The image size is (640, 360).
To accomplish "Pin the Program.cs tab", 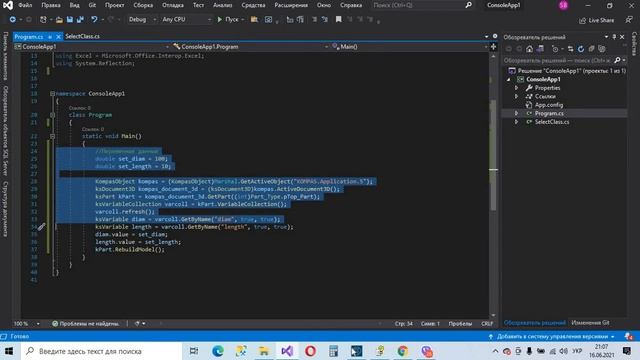I will point(50,37).
